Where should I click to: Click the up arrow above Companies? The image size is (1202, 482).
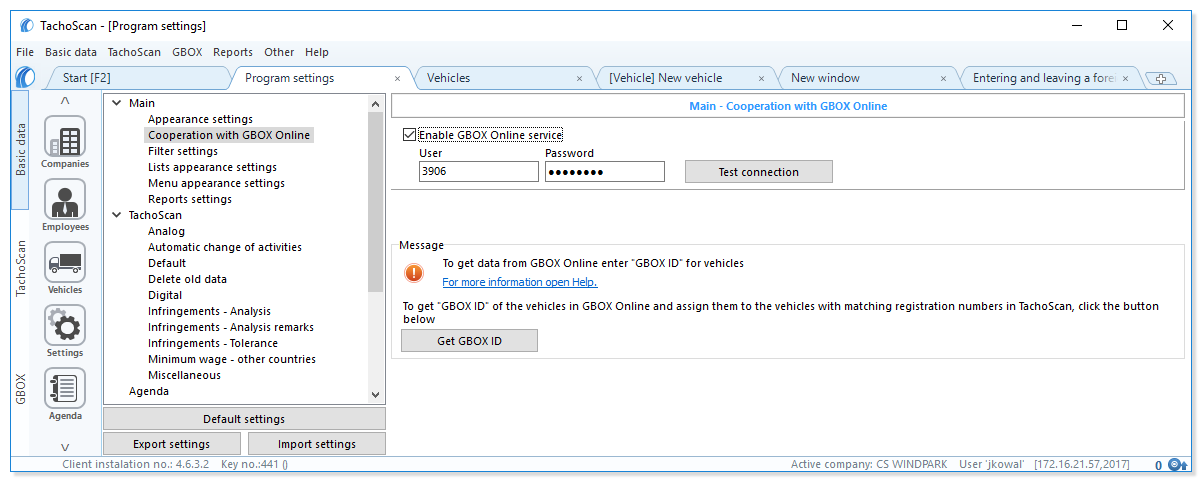tap(65, 100)
